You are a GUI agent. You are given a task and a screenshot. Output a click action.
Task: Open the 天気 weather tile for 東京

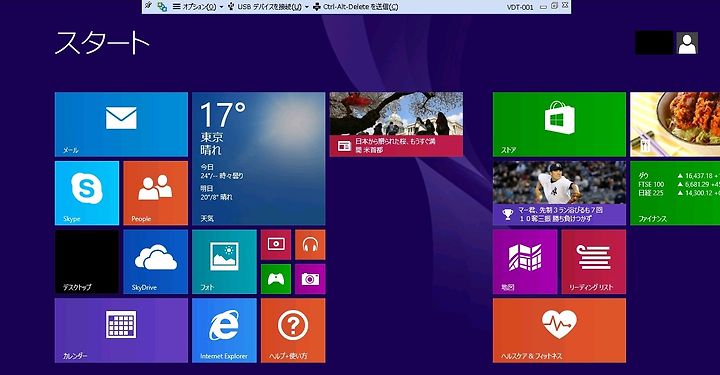(259, 158)
